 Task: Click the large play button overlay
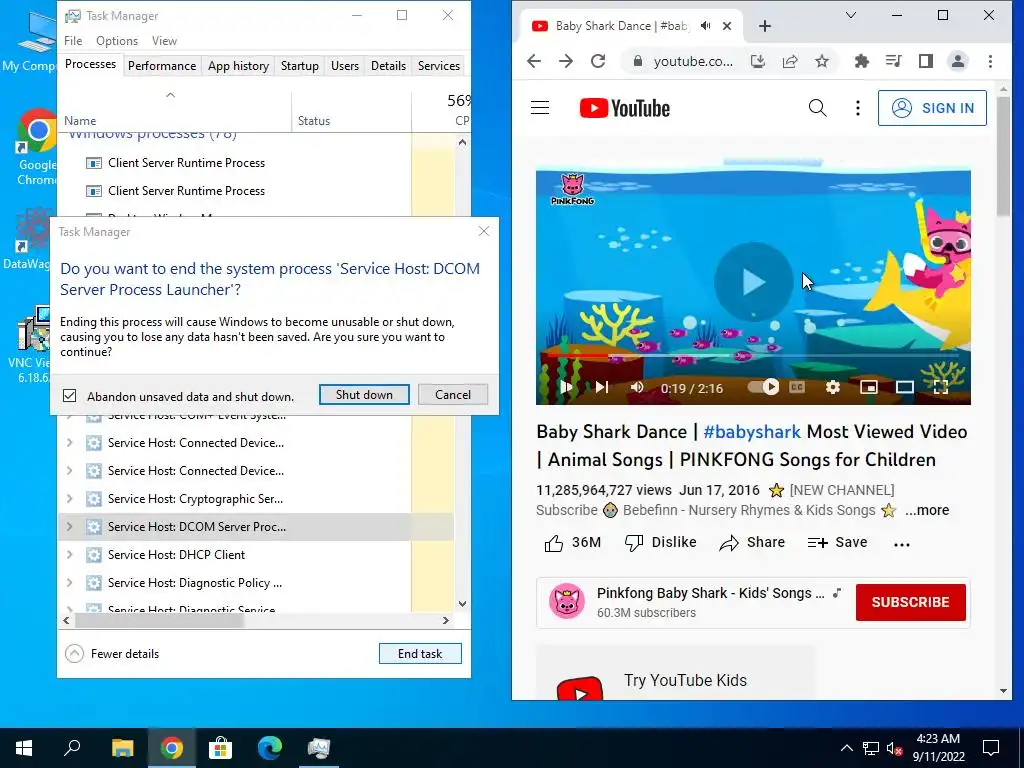click(x=754, y=282)
